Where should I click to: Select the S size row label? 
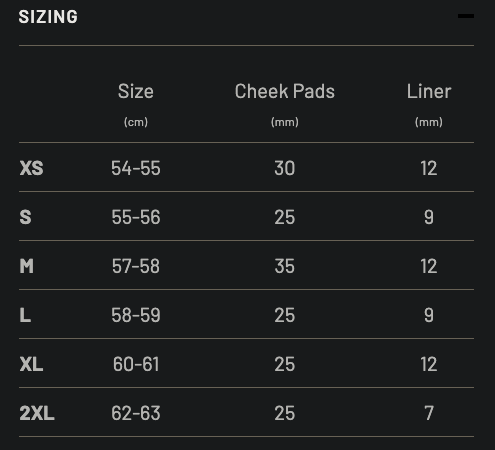[x=25, y=217]
